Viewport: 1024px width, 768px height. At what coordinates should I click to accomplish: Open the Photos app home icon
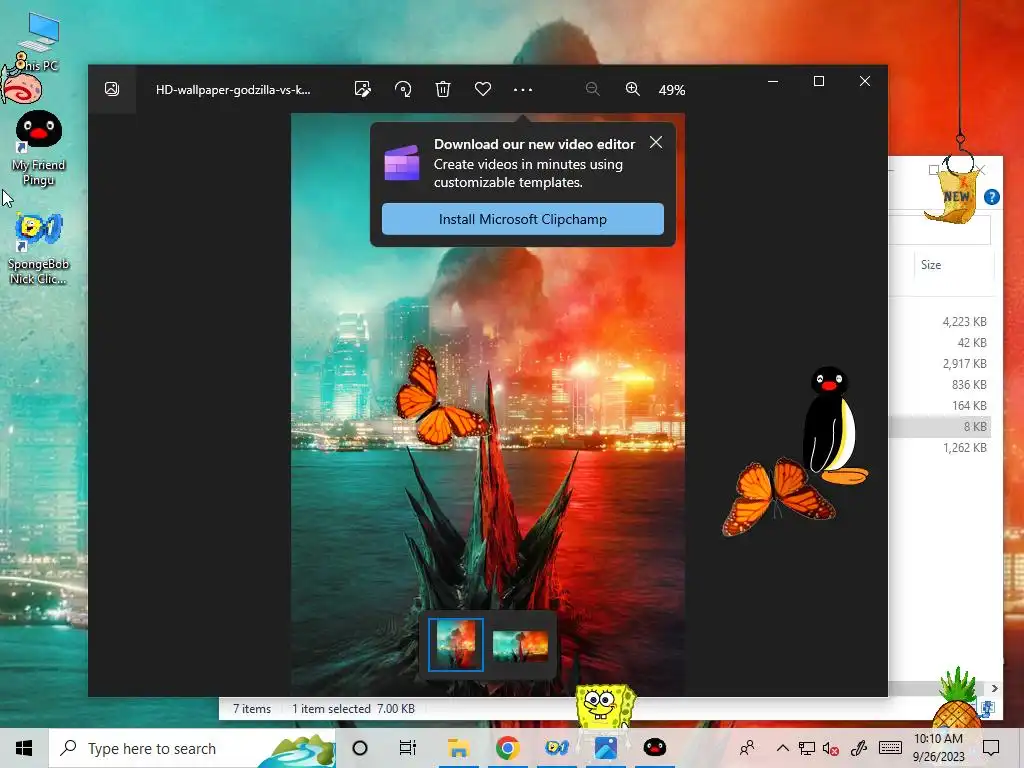(112, 89)
